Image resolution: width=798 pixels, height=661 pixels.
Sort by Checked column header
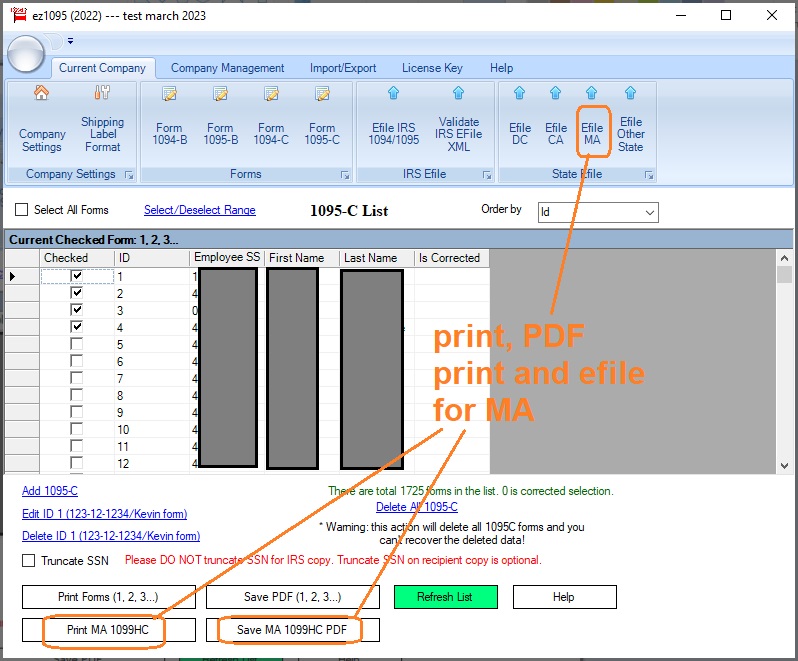click(x=77, y=257)
